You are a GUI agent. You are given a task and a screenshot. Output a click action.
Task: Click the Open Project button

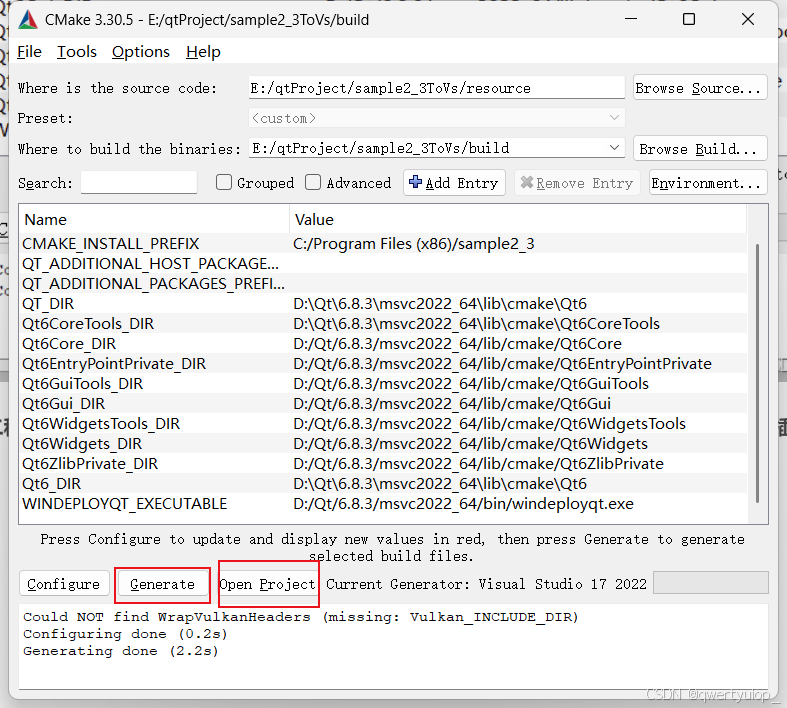(x=268, y=584)
